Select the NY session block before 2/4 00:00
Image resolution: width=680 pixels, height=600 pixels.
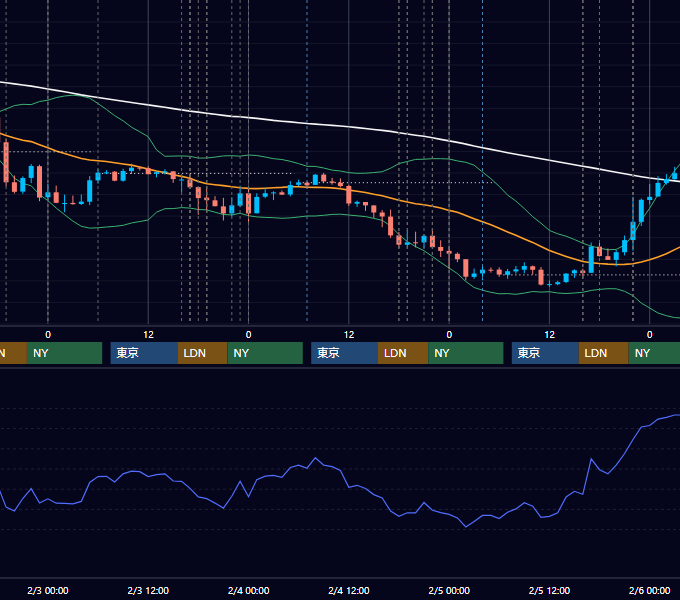pos(265,353)
